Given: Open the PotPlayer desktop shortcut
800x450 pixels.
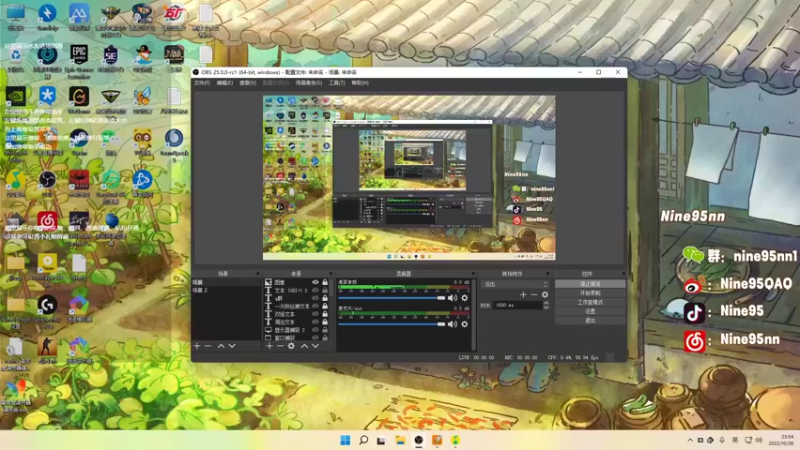Looking at the screenshot, I should click(47, 264).
